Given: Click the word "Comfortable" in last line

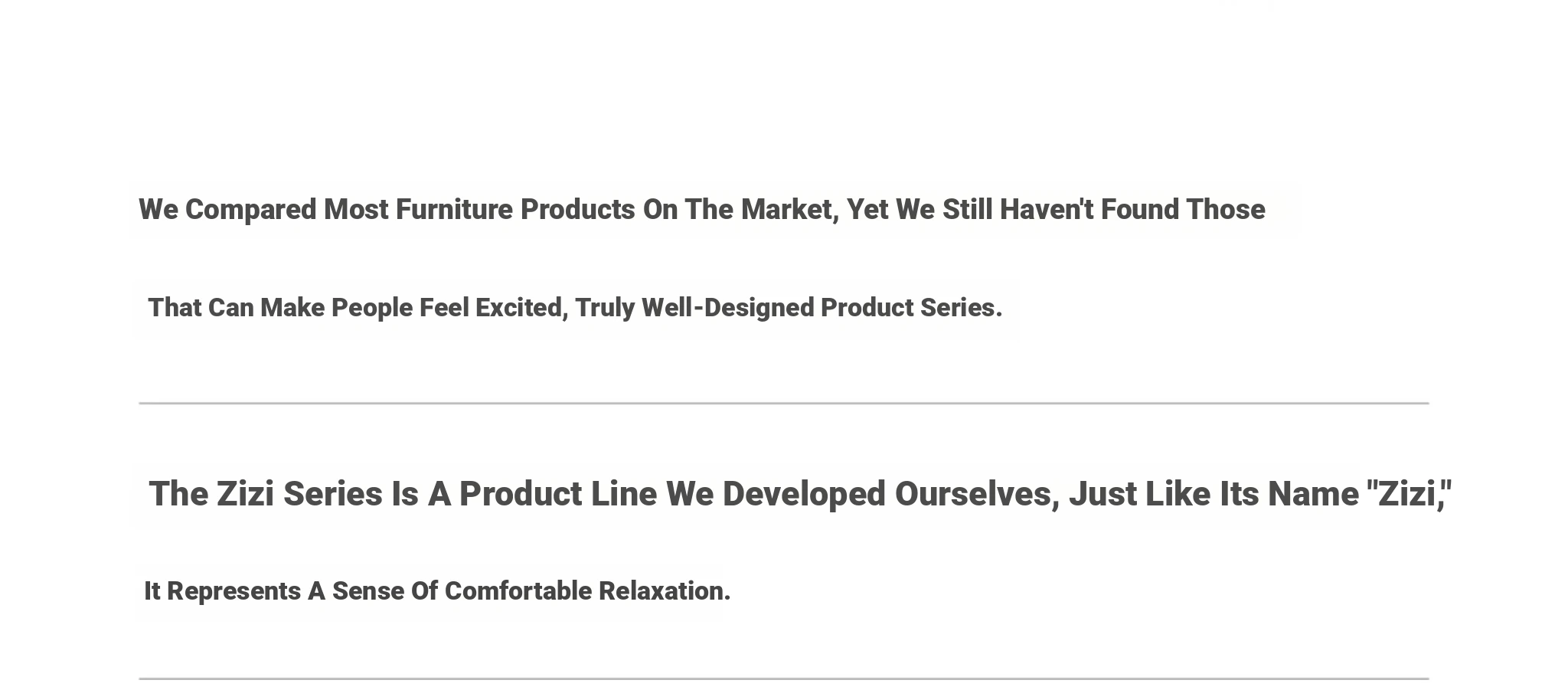Looking at the screenshot, I should click(518, 591).
